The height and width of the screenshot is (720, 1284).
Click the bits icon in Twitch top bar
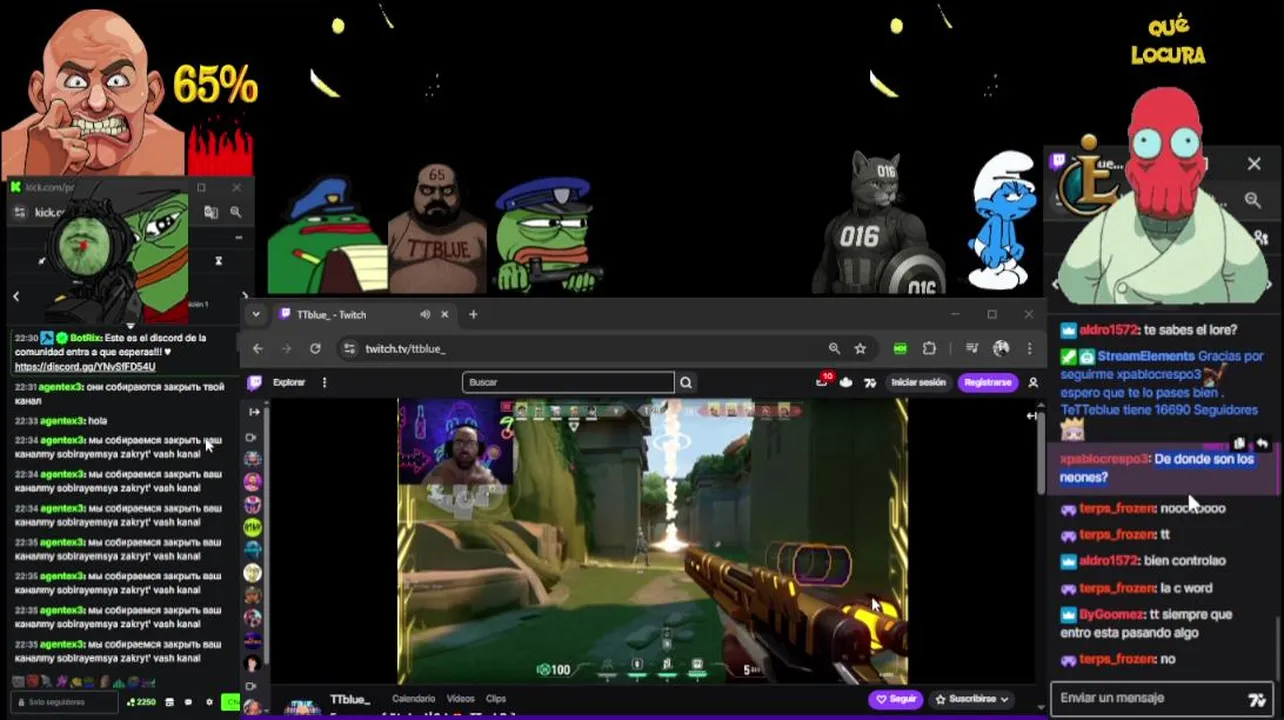[870, 382]
